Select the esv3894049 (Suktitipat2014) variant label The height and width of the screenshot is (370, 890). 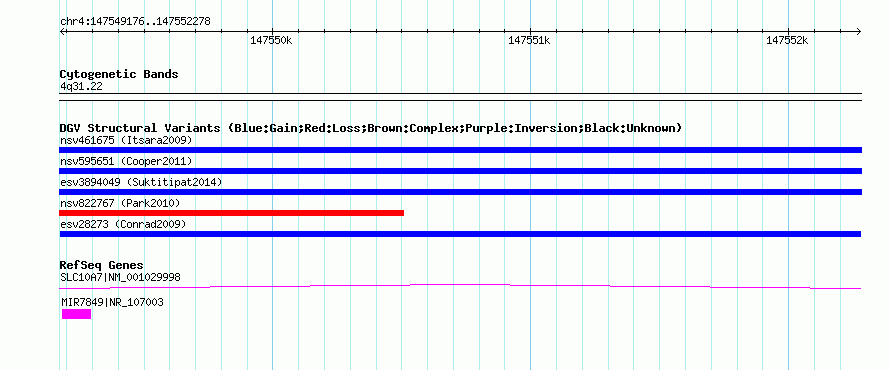pyautogui.click(x=141, y=182)
